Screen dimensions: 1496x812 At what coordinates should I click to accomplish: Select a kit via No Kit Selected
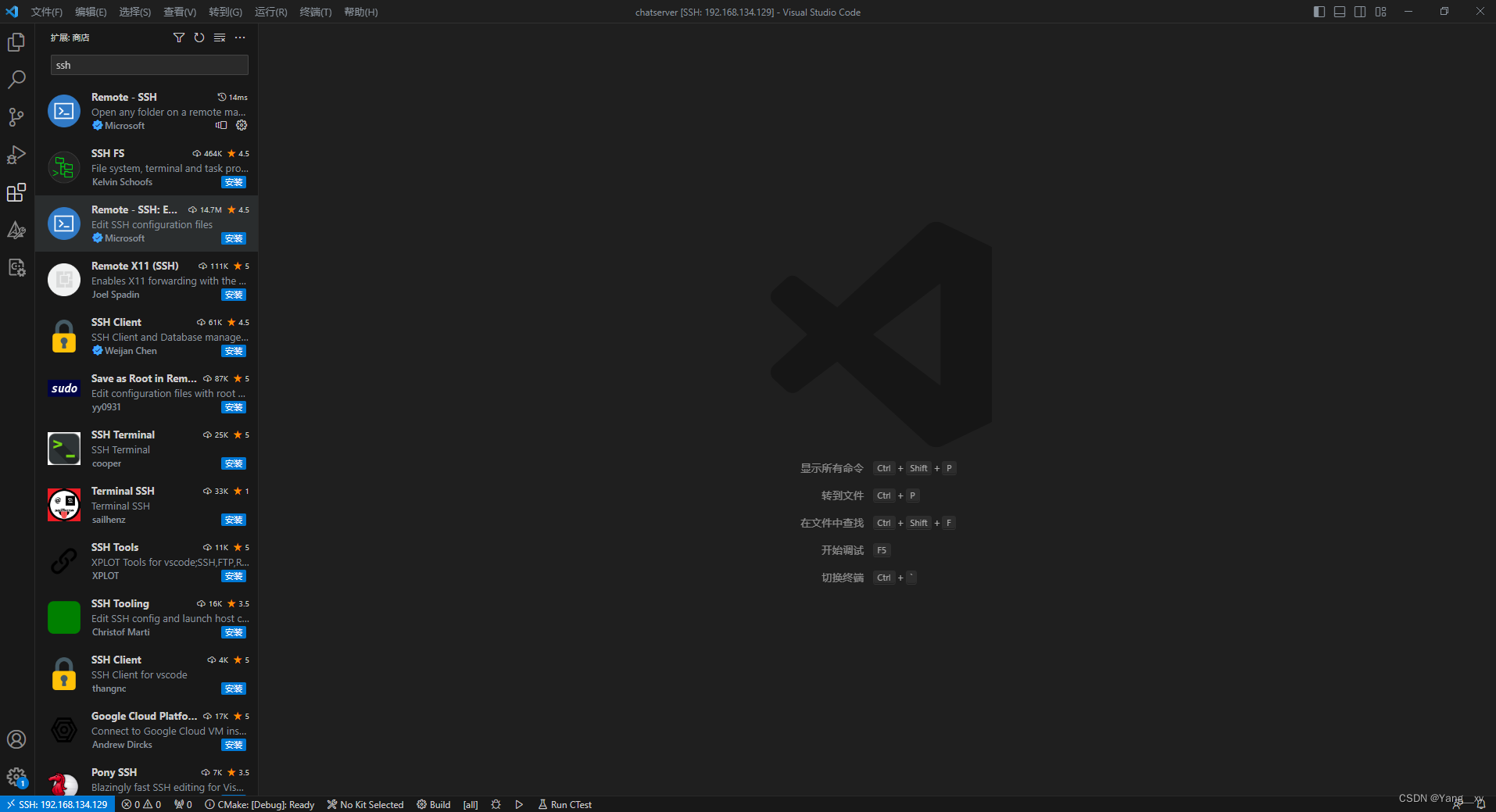(365, 804)
